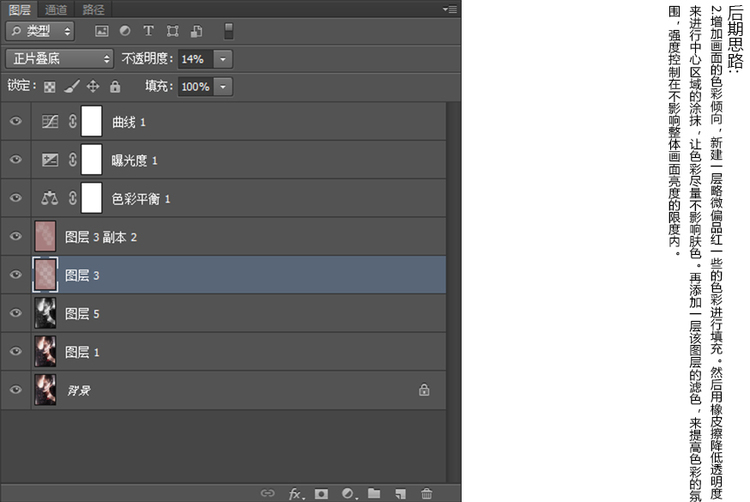Screen dimensions: 750x502
Task: Lock image pixels brush icon
Action: coord(72,87)
